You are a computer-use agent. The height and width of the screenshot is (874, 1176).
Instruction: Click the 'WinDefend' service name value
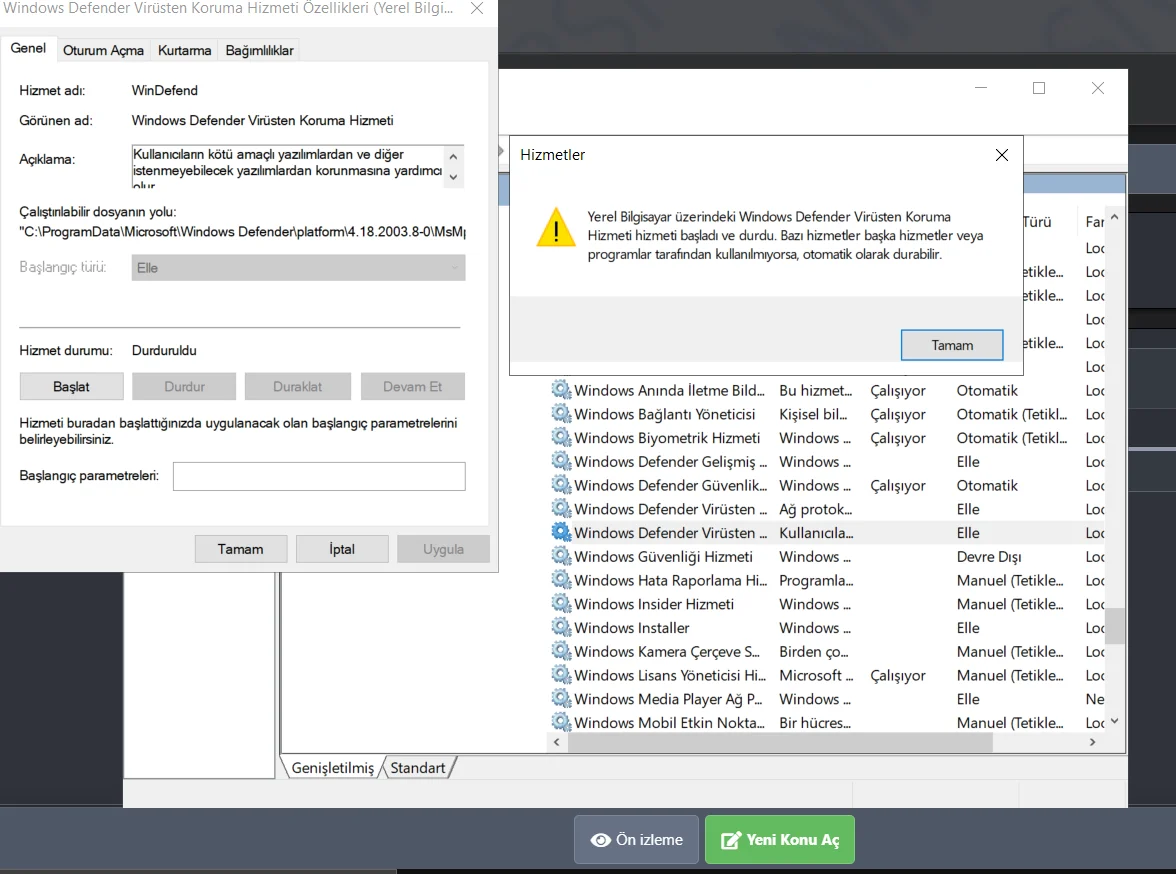point(165,90)
